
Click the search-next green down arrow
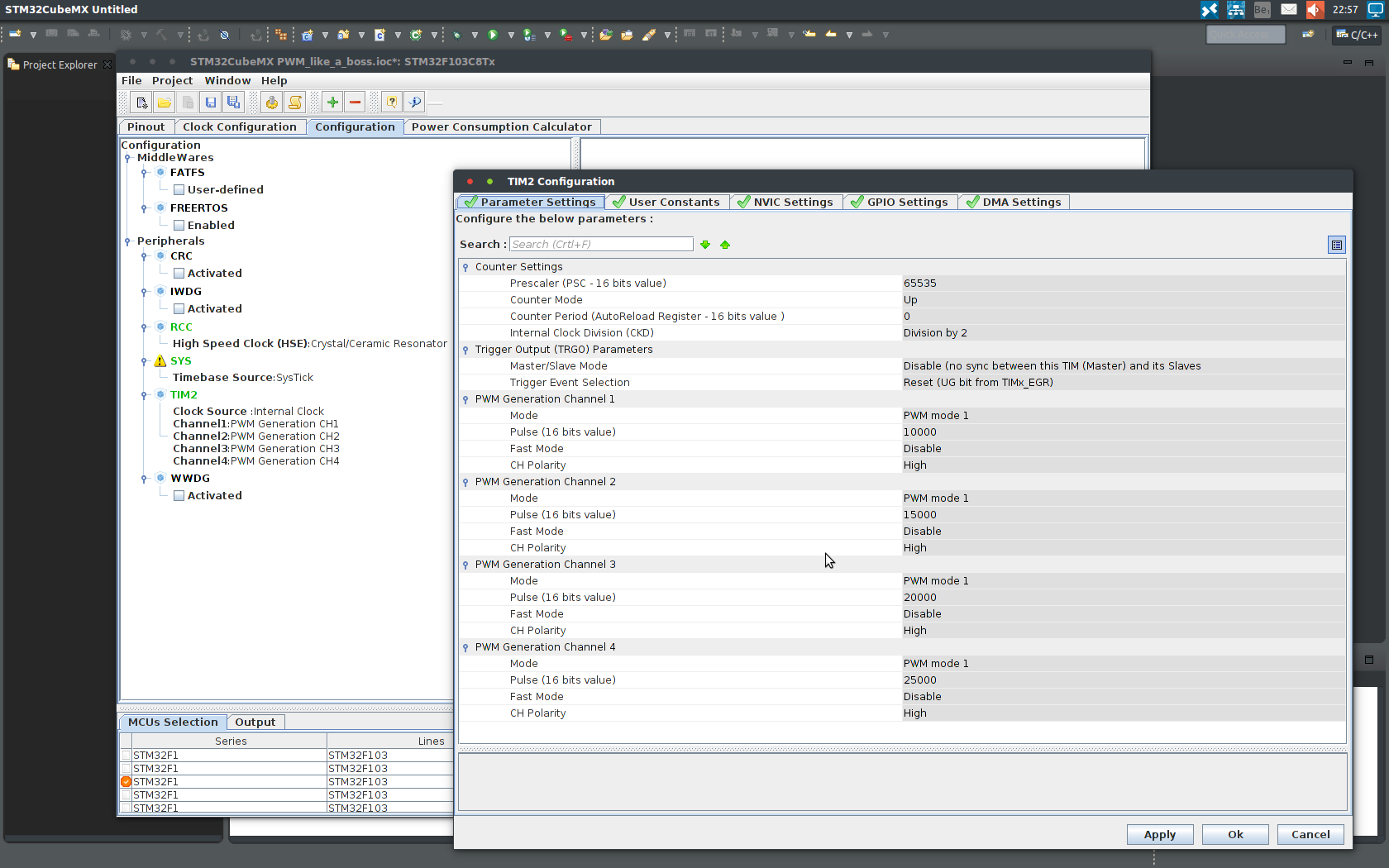[705, 245]
